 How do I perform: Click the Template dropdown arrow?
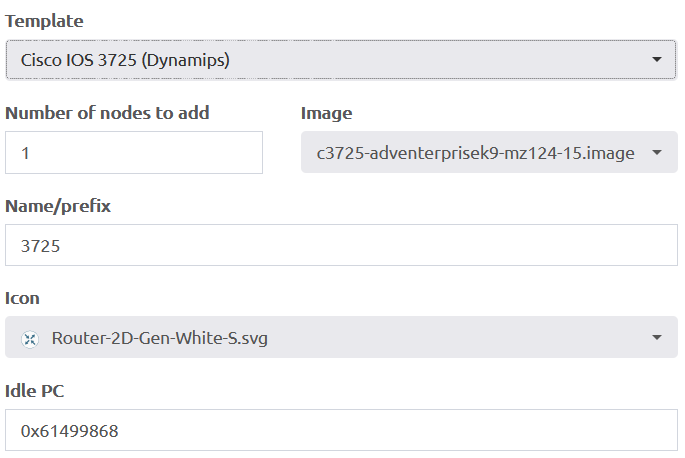click(x=657, y=59)
